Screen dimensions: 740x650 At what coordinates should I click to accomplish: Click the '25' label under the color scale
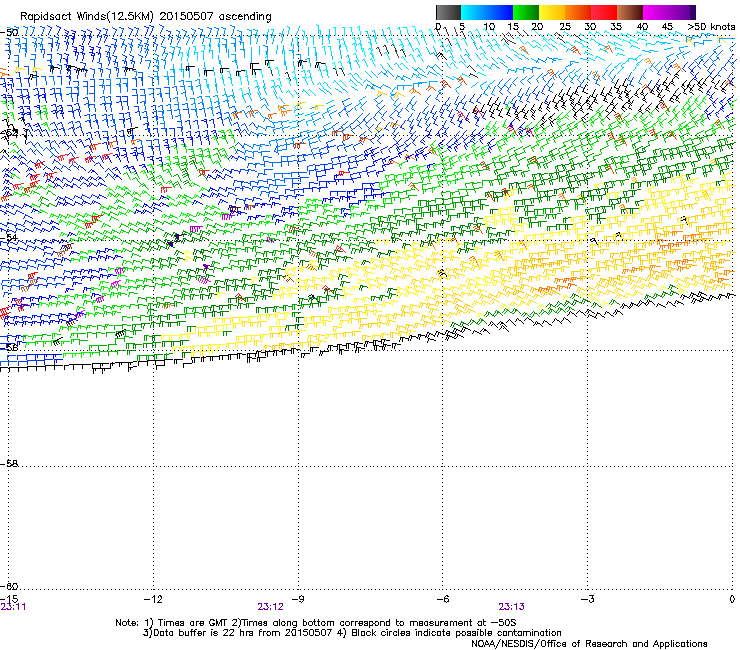coord(565,27)
